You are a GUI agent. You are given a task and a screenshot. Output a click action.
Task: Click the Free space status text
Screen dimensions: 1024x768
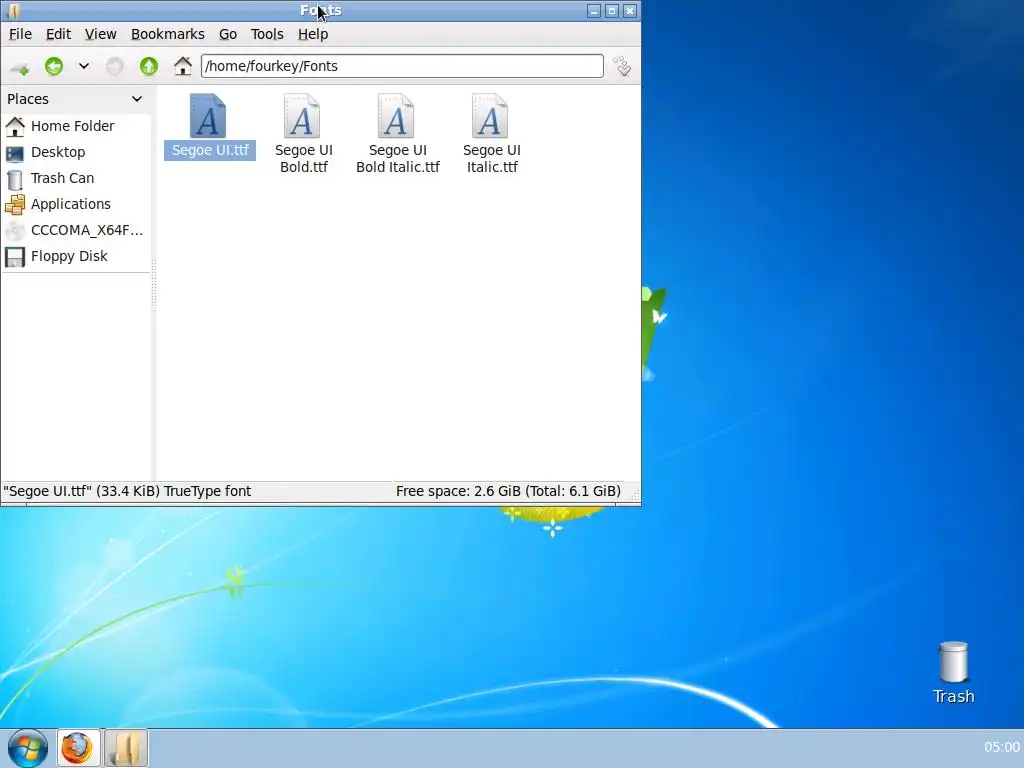click(x=508, y=491)
